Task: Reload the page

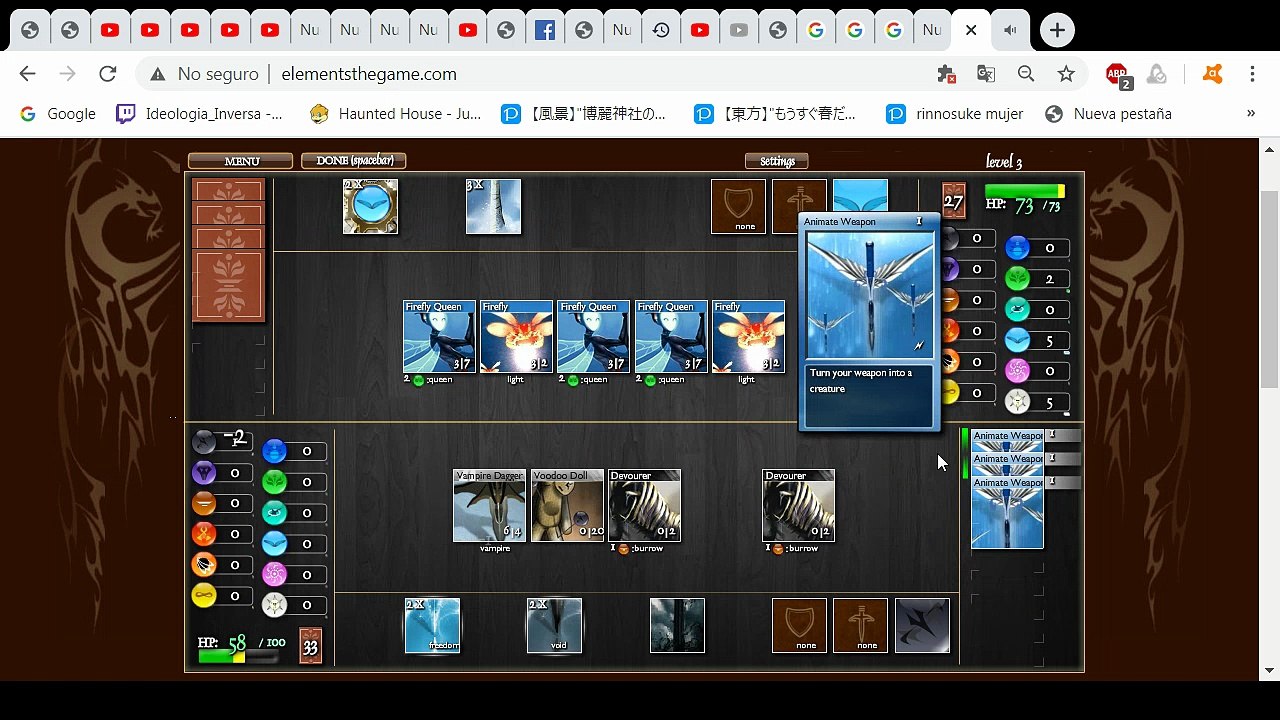Action: [x=108, y=74]
